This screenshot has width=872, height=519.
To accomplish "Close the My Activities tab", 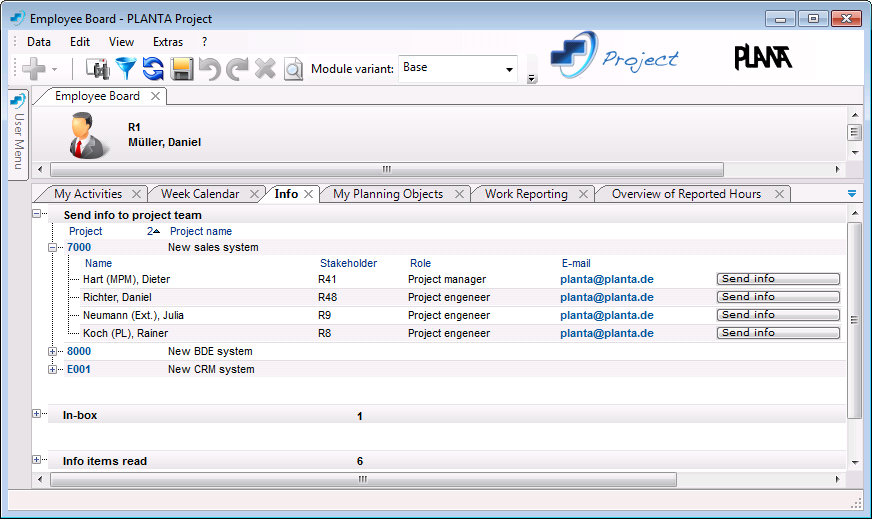I will [136, 194].
